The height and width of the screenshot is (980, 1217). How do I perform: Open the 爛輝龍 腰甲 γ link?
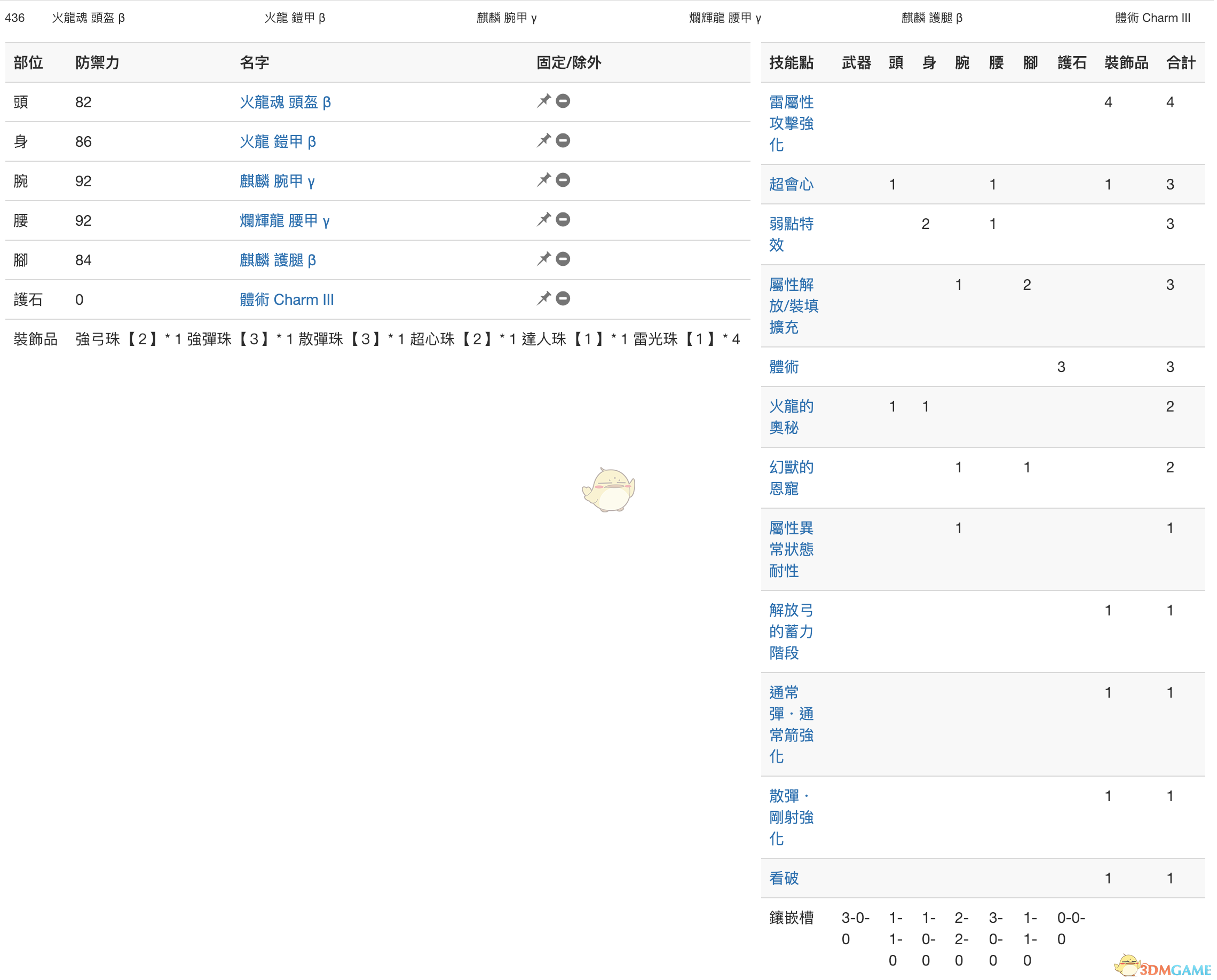285,221
